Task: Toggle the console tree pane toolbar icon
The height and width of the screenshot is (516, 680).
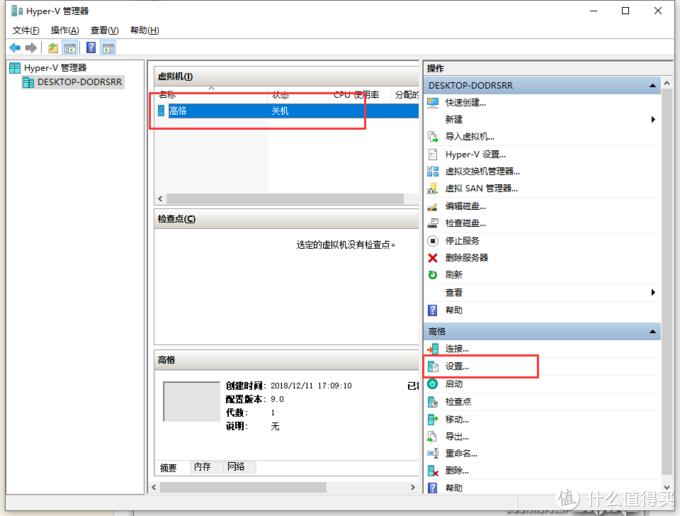Action: [x=70, y=48]
